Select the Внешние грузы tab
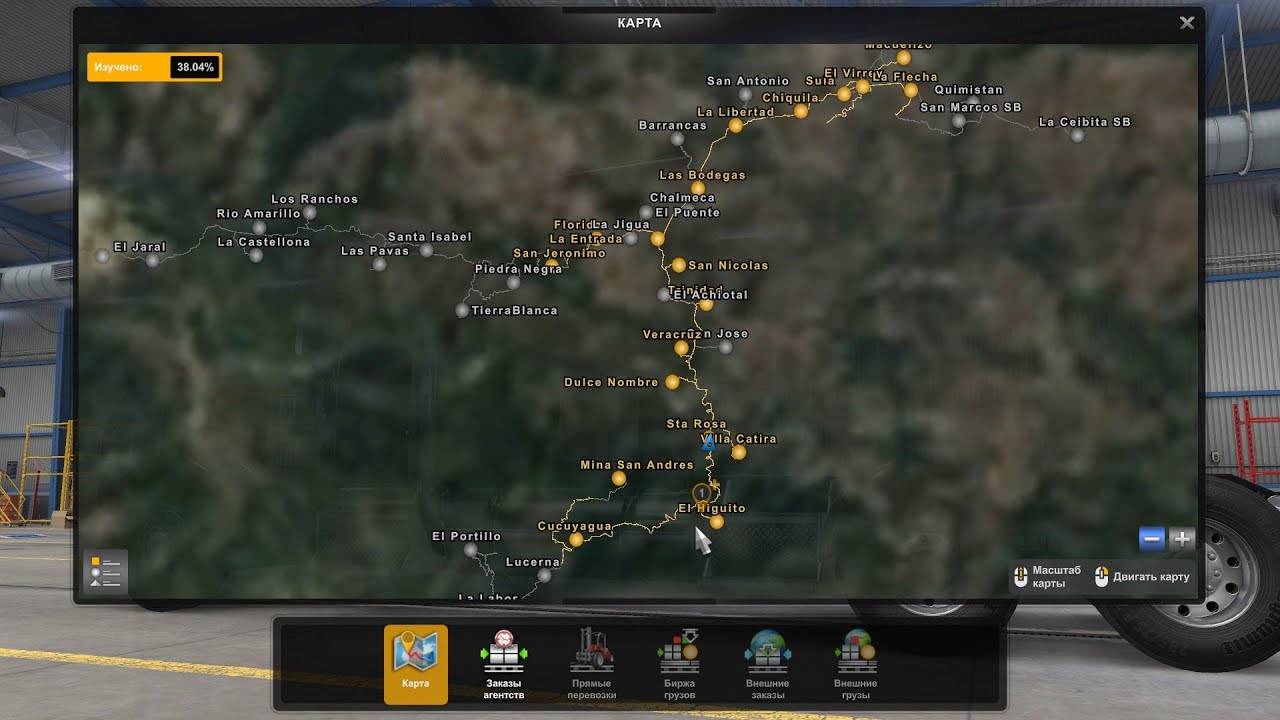This screenshot has width=1280, height=720. click(x=855, y=665)
